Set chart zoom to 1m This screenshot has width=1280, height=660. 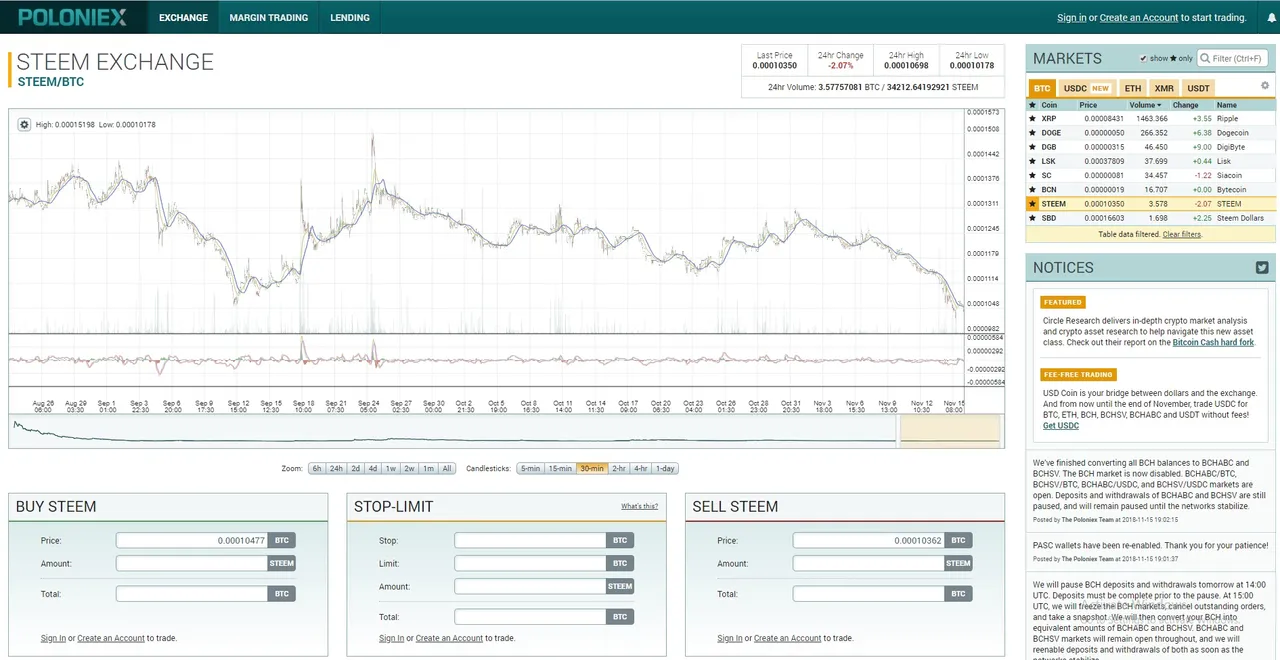tap(428, 469)
